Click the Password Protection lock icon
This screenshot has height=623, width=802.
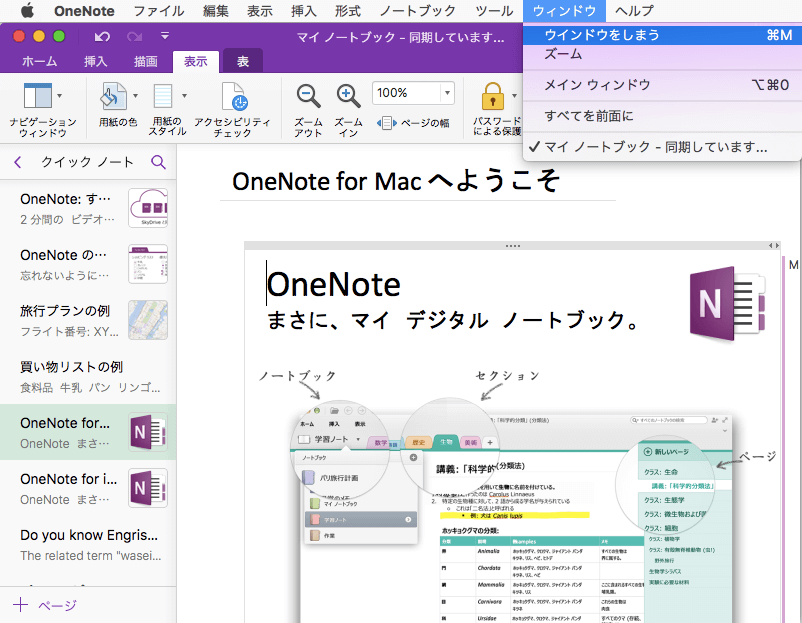(493, 96)
